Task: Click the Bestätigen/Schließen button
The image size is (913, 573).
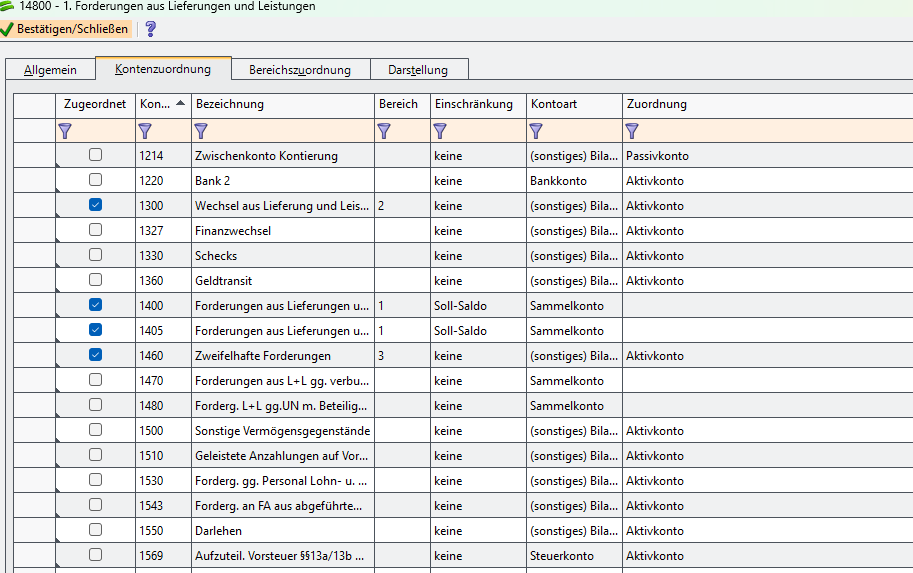Action: coord(65,29)
